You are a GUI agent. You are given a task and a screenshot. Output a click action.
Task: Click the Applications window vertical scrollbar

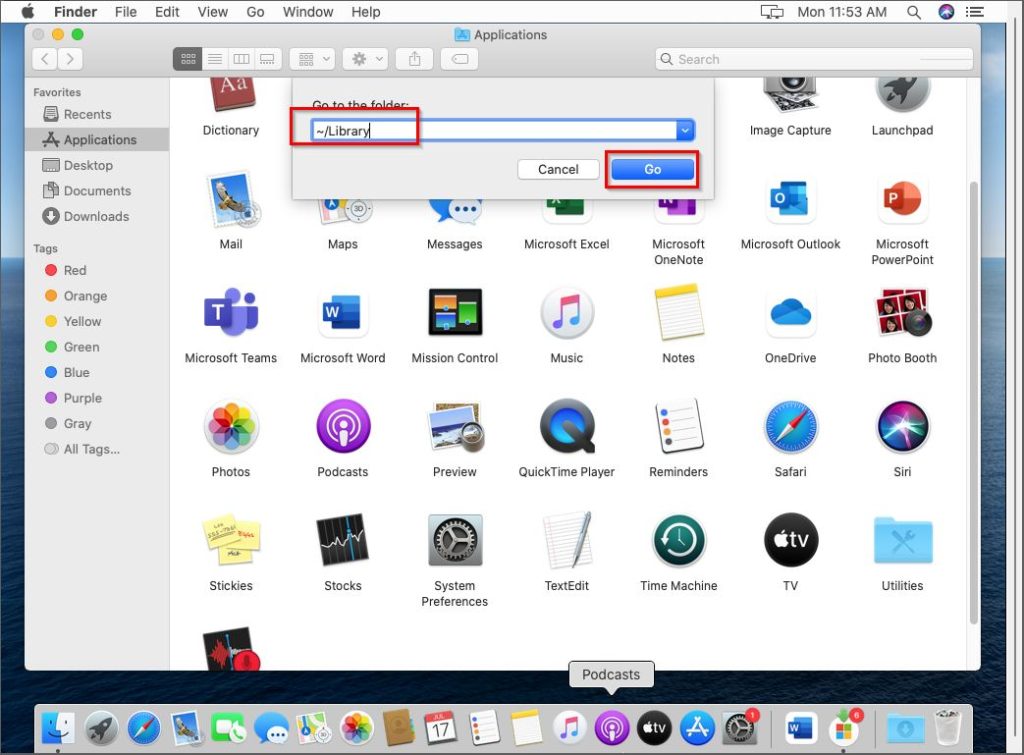click(x=974, y=402)
